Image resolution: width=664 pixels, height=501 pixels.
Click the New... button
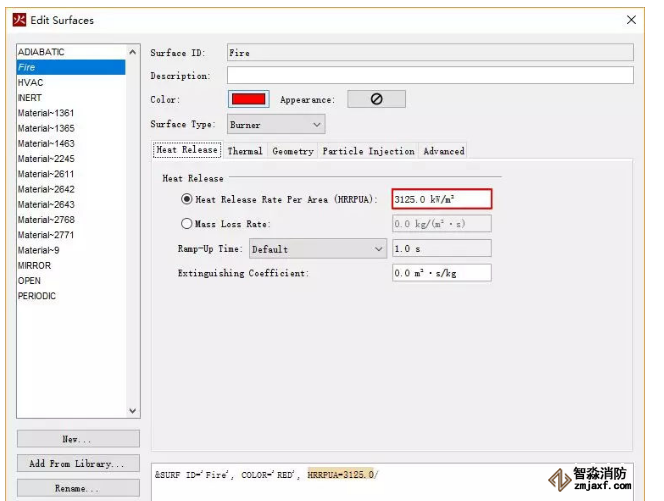[78, 439]
